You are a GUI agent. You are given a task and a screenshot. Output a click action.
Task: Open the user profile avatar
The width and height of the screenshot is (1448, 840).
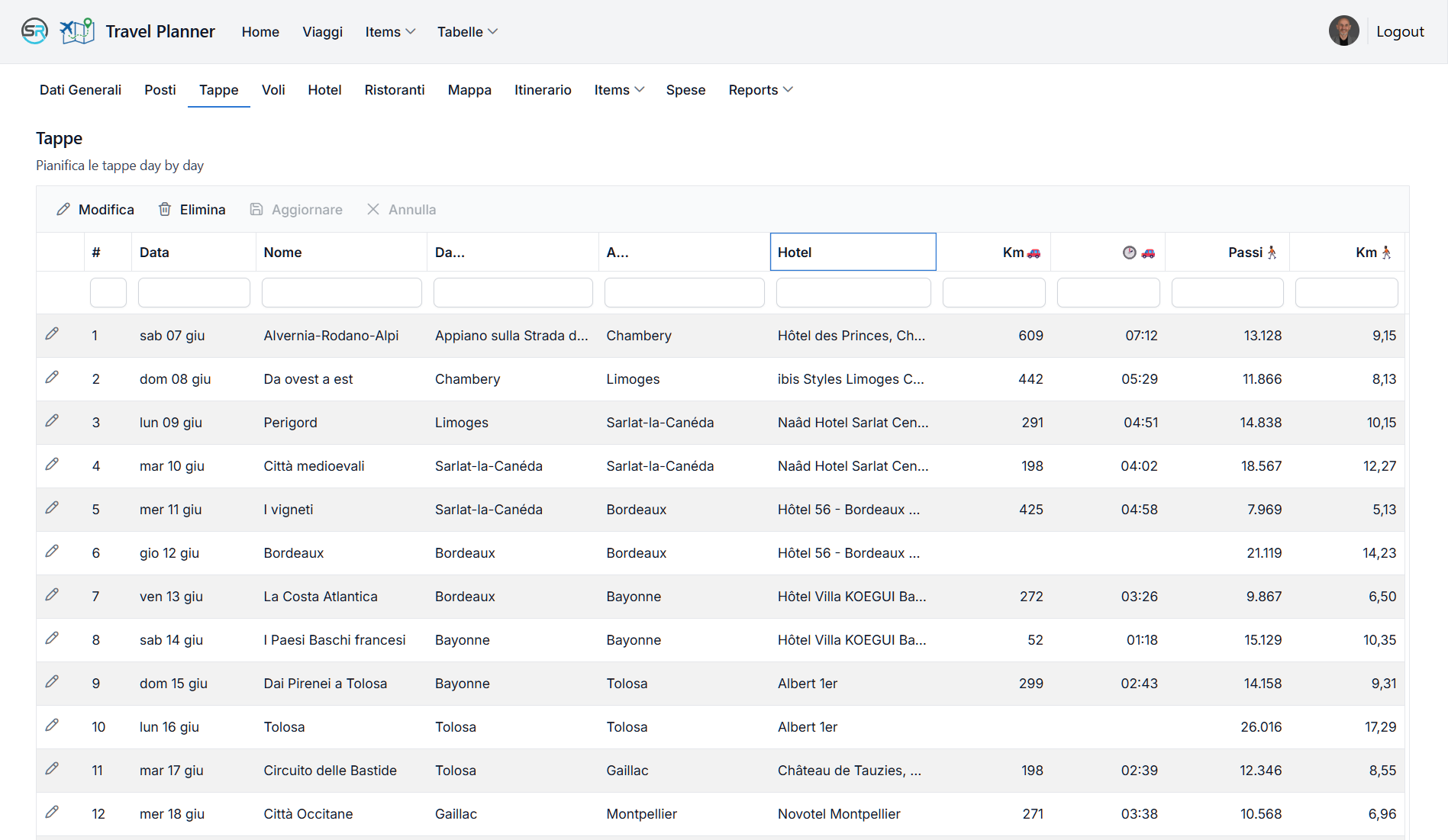click(1343, 31)
